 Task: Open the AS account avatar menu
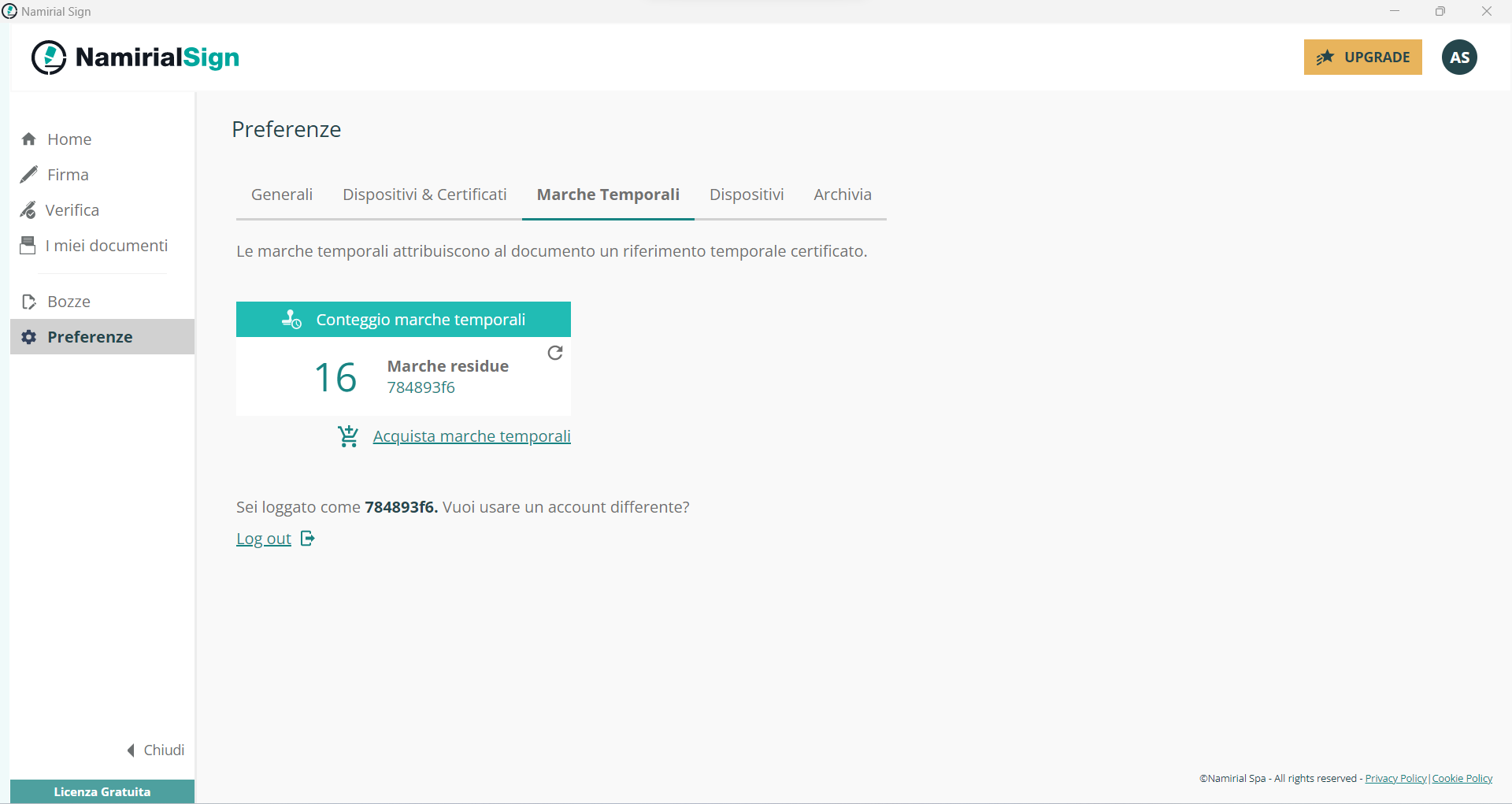(x=1459, y=57)
